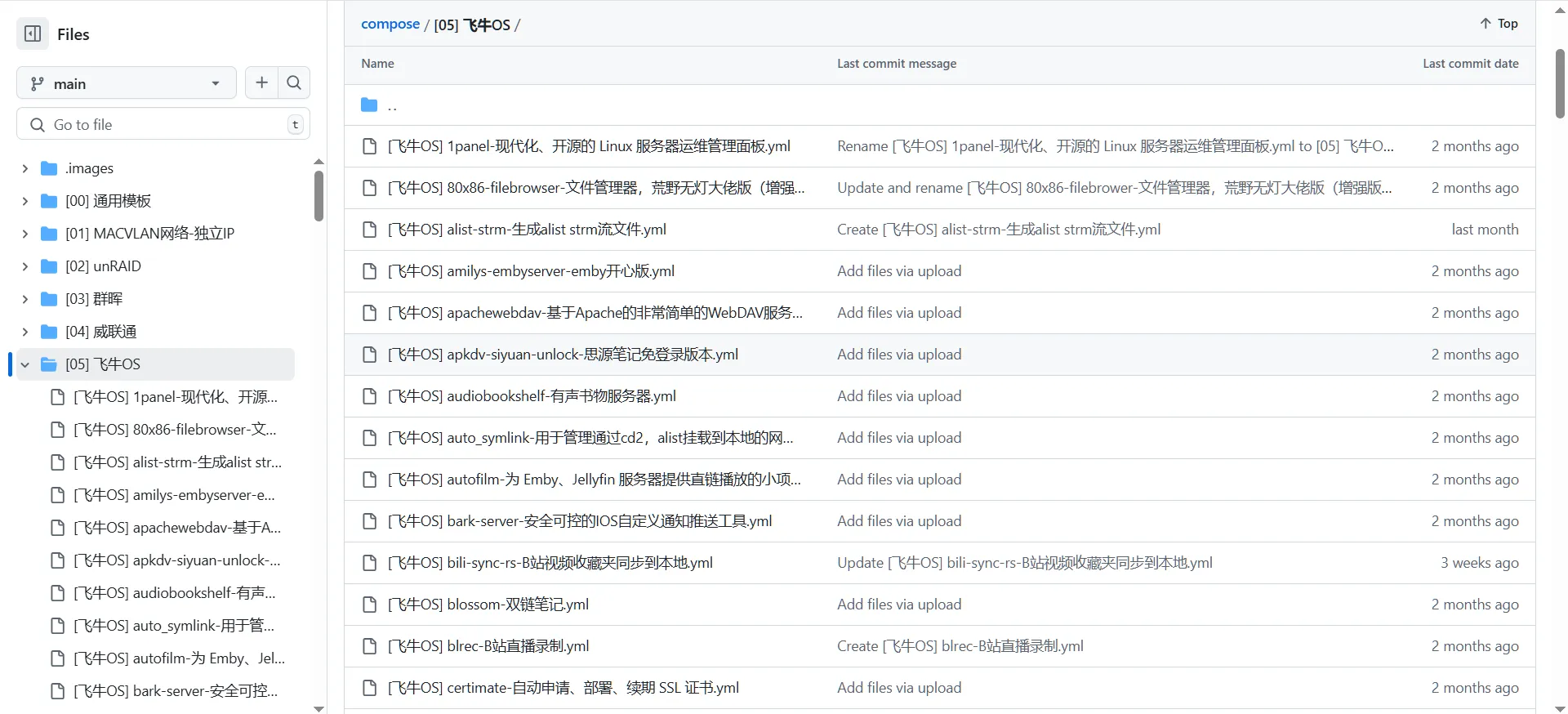Collapse the file tree side panel icon
The image size is (1568, 714).
pos(33,34)
